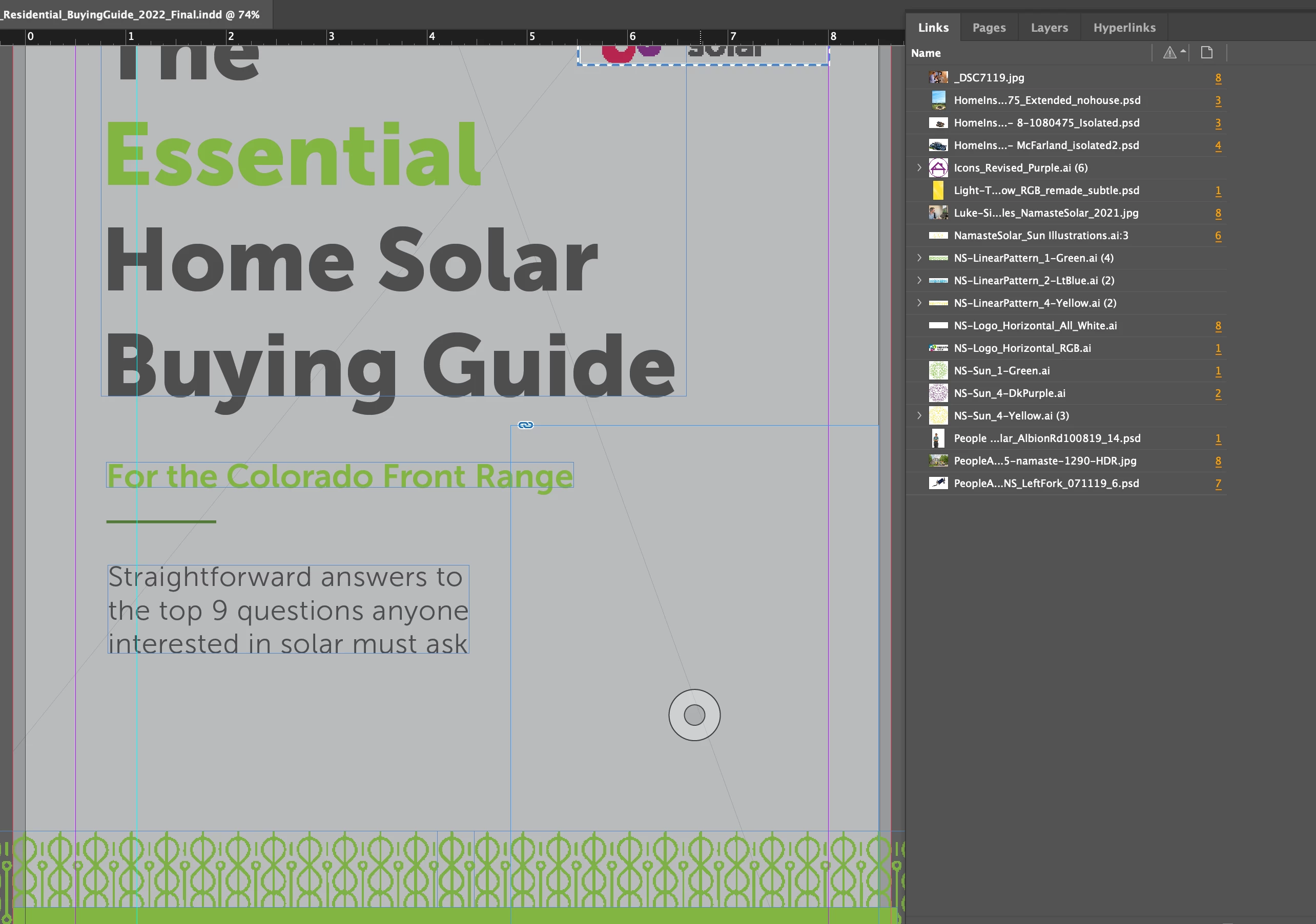This screenshot has width=1316, height=924.
Task: Expand NS-LinearPattern_1-Green.ai group
Action: click(x=919, y=258)
